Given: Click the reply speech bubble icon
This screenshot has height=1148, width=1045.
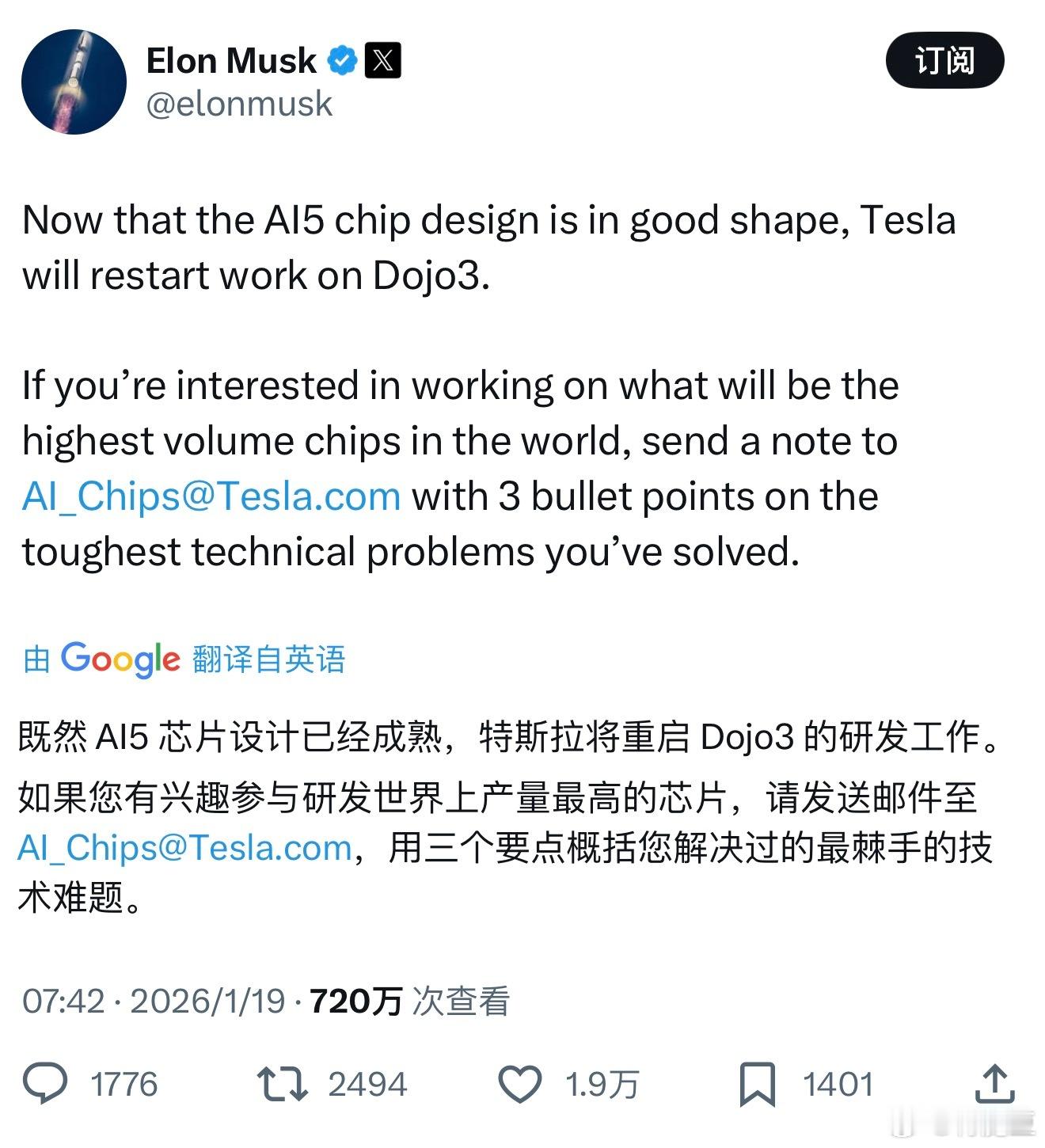Looking at the screenshot, I should 45,1084.
